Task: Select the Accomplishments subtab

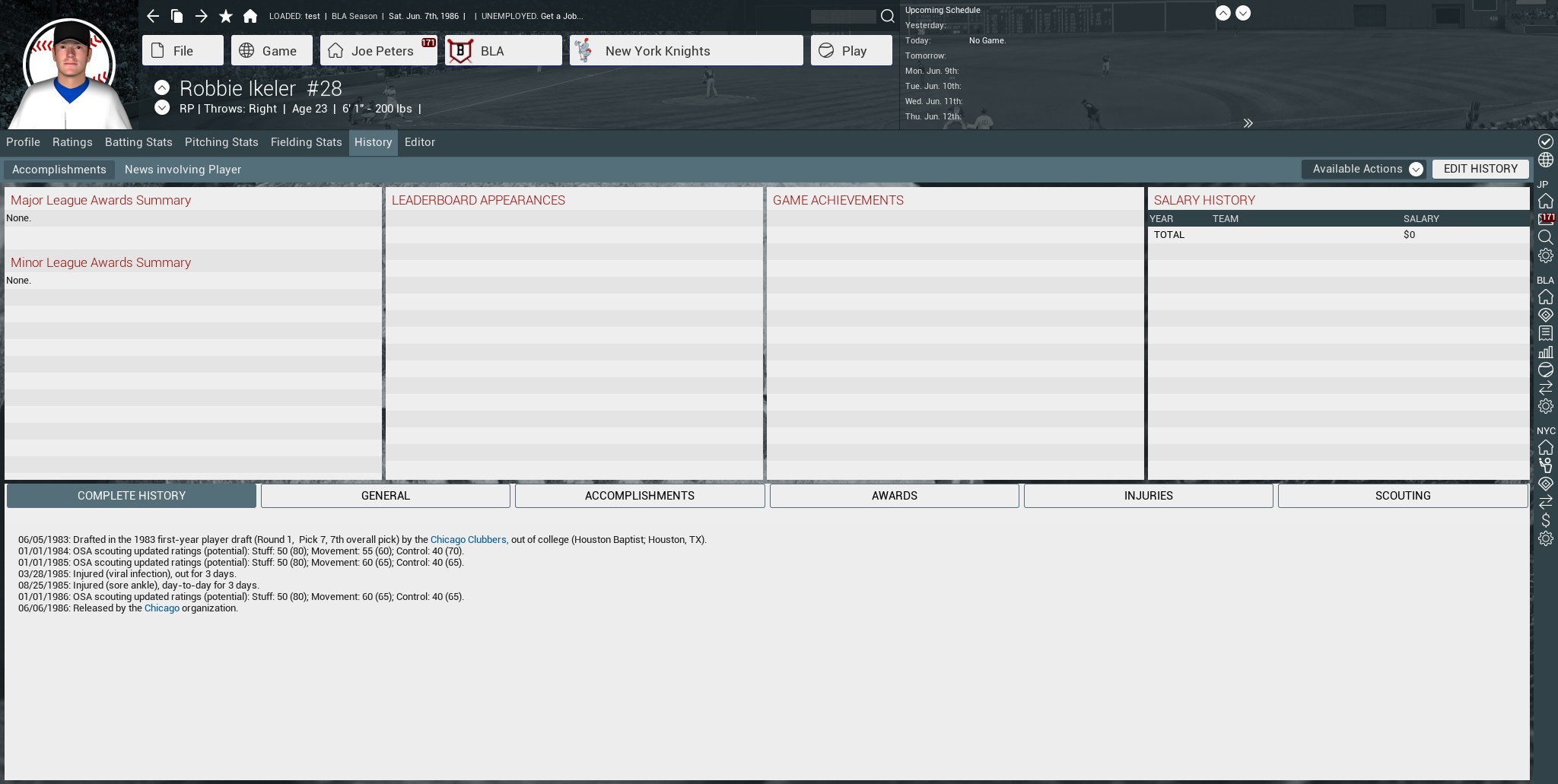Action: (59, 170)
